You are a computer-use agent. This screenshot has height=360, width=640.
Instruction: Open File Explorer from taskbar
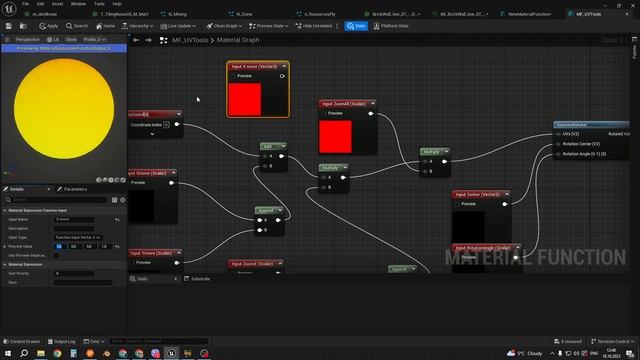(41, 353)
